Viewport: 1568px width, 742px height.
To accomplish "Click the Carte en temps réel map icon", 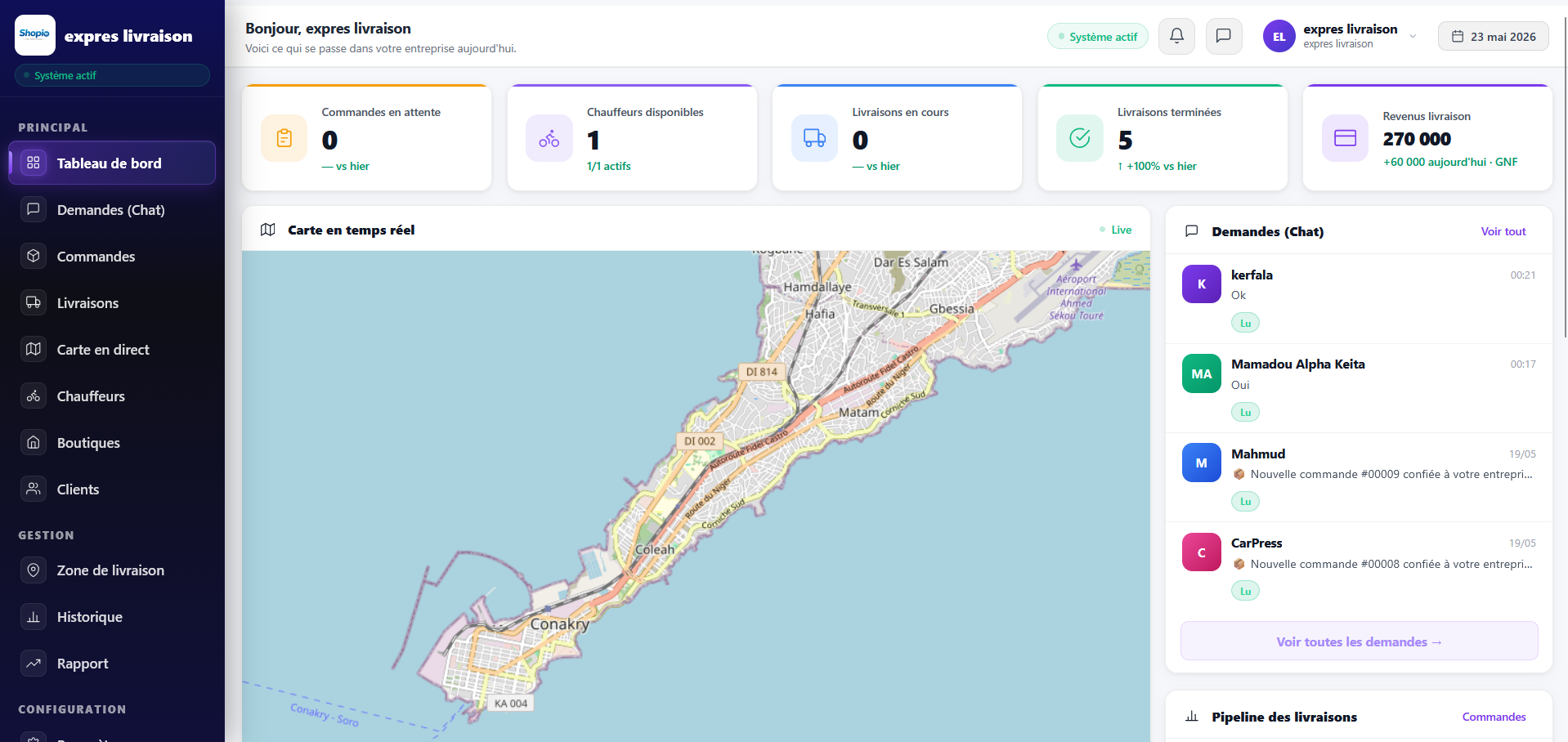I will [267, 230].
